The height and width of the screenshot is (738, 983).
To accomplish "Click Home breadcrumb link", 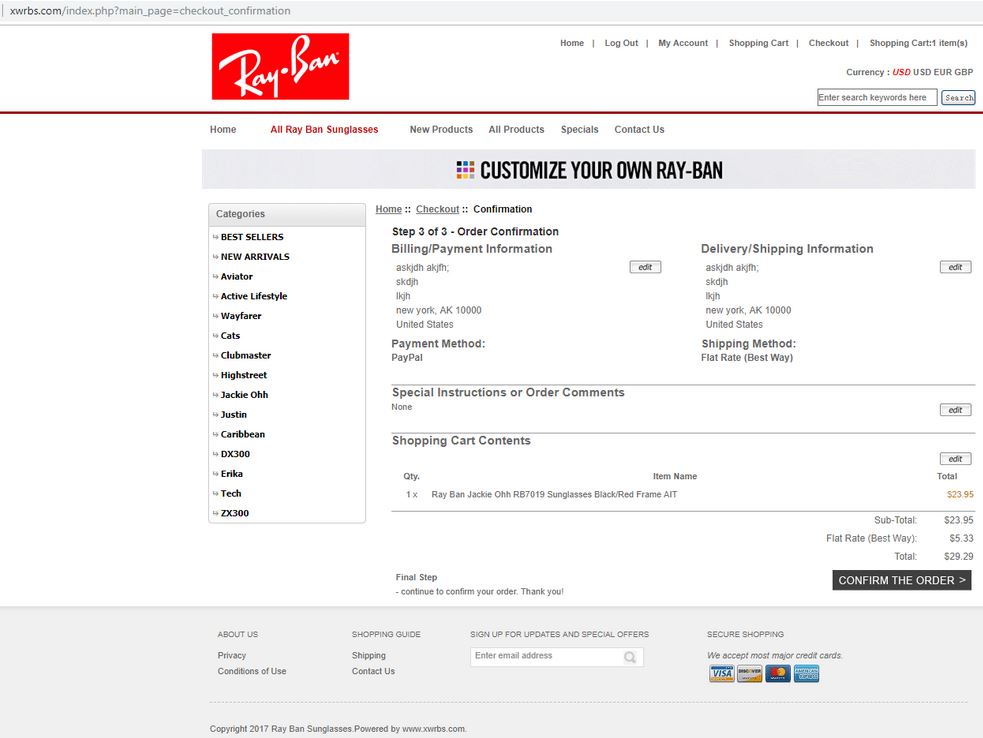I will [x=389, y=209].
